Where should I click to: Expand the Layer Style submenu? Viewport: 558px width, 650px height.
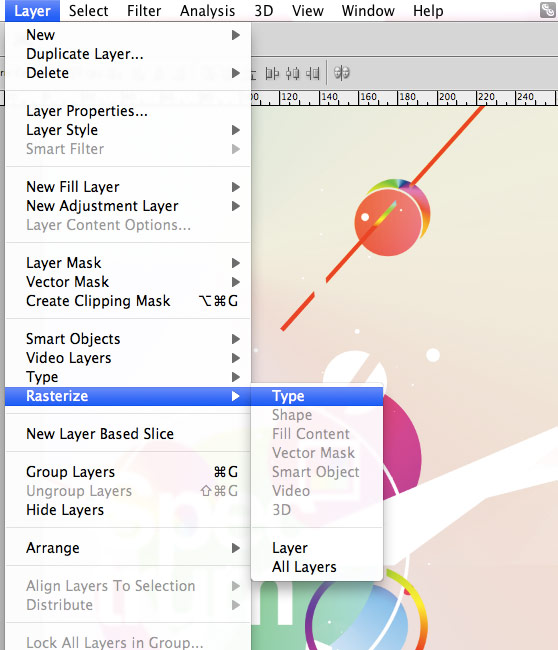[128, 130]
